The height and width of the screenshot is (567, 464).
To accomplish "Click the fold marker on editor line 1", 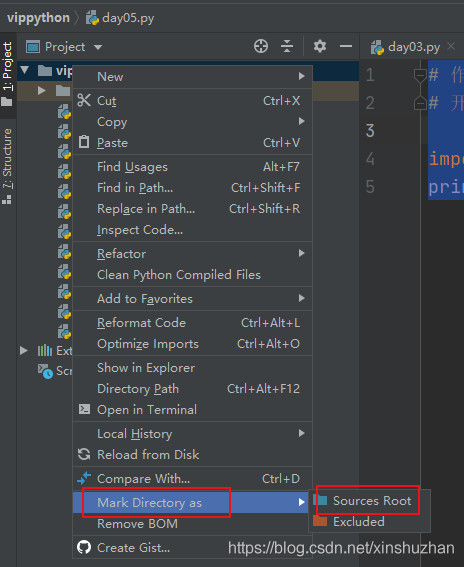I will (420, 76).
